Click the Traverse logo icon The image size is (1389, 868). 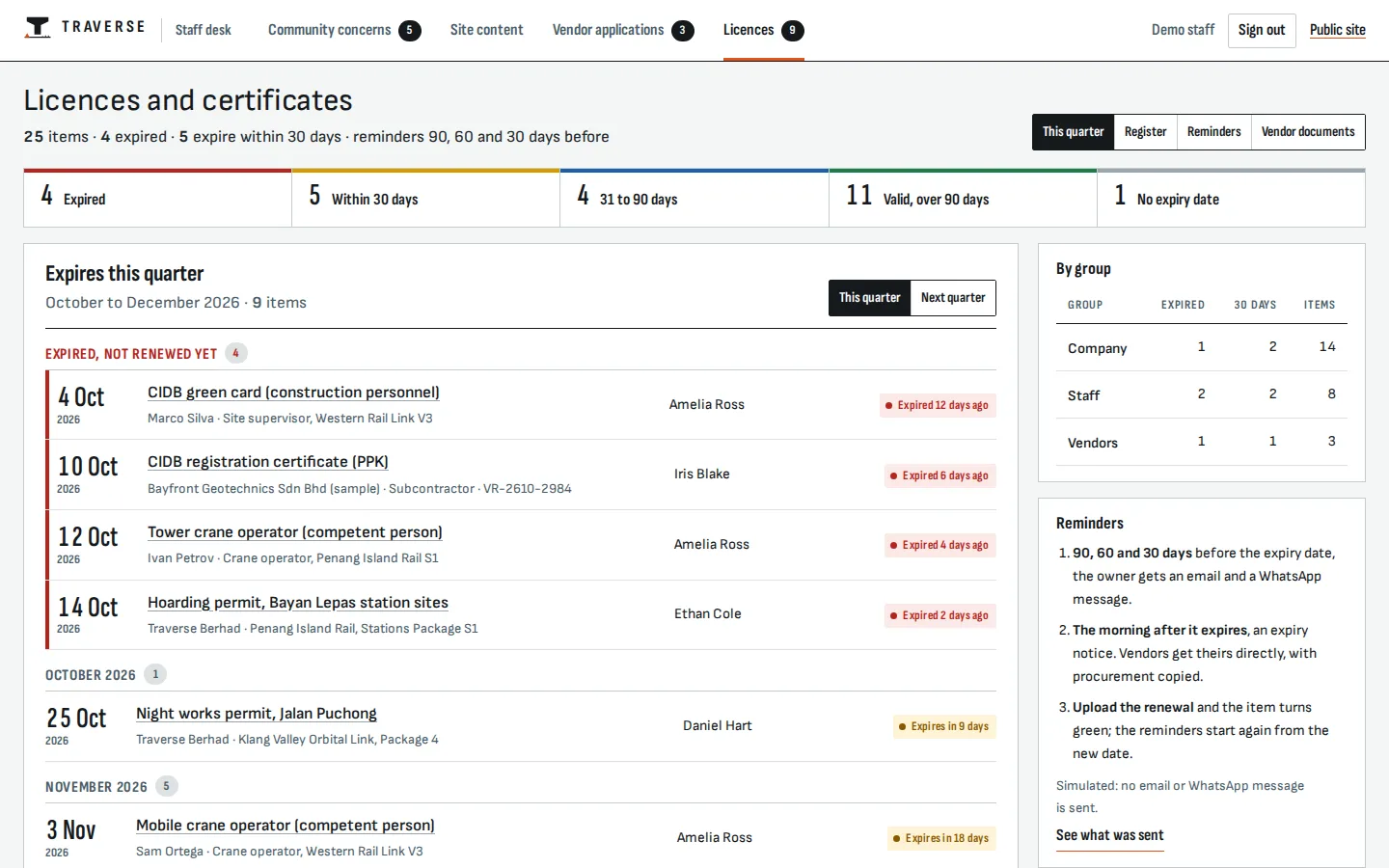[38, 28]
